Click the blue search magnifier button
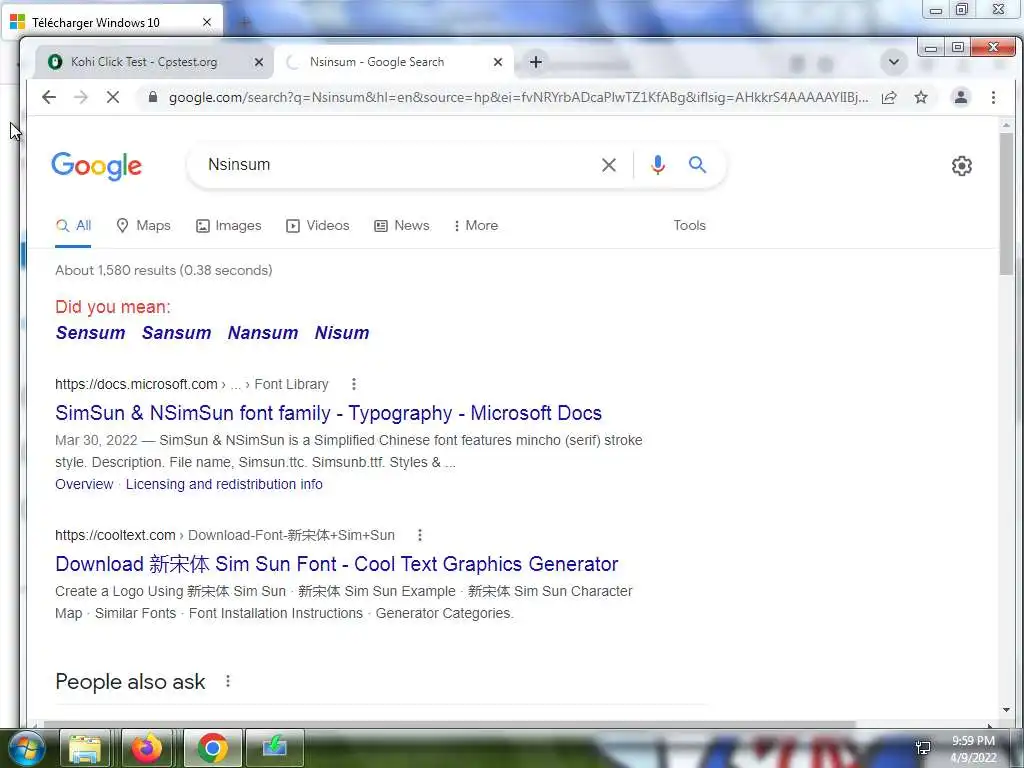This screenshot has width=1024, height=768. [697, 165]
